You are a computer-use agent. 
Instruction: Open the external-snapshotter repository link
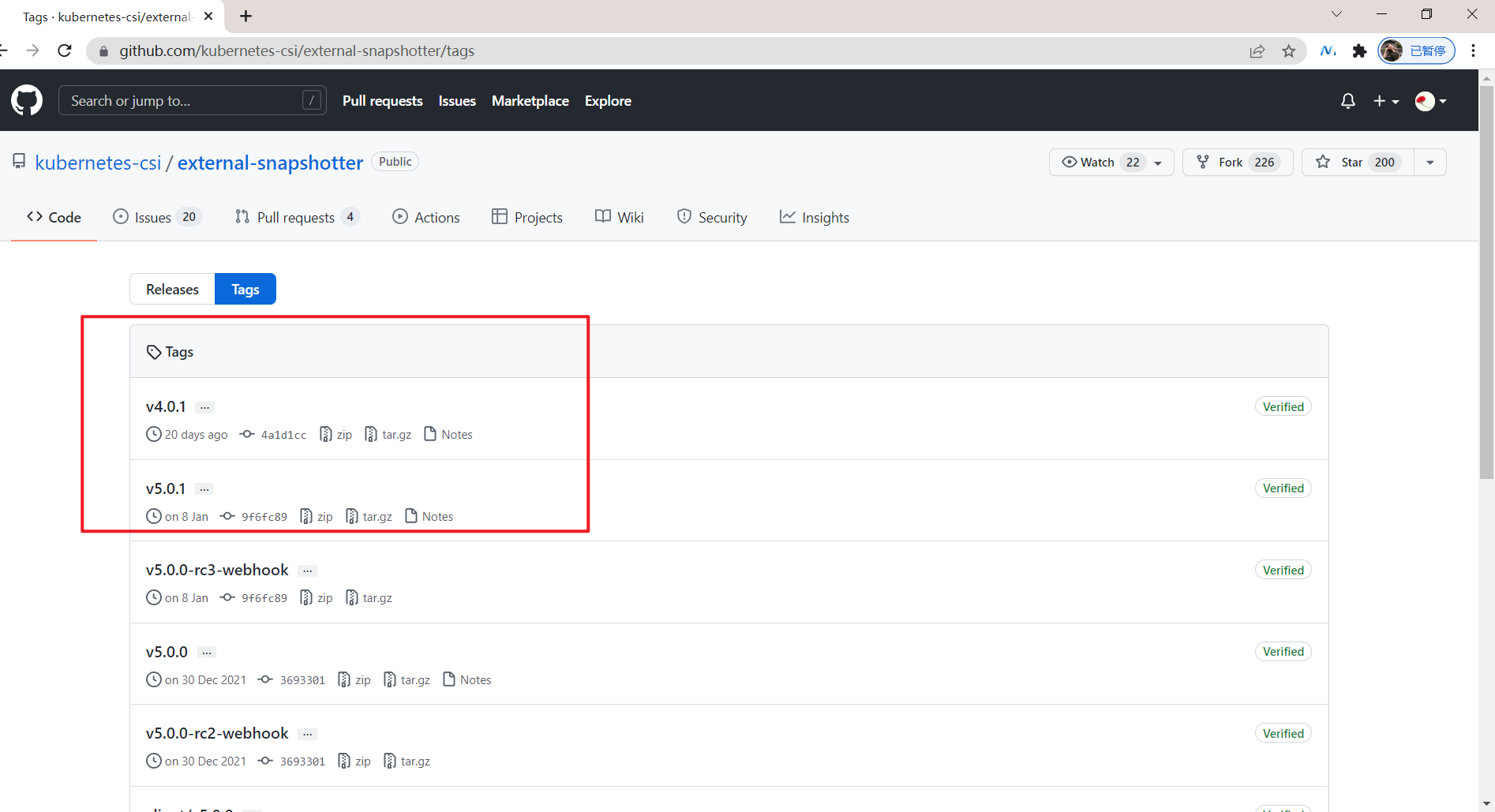click(x=270, y=163)
